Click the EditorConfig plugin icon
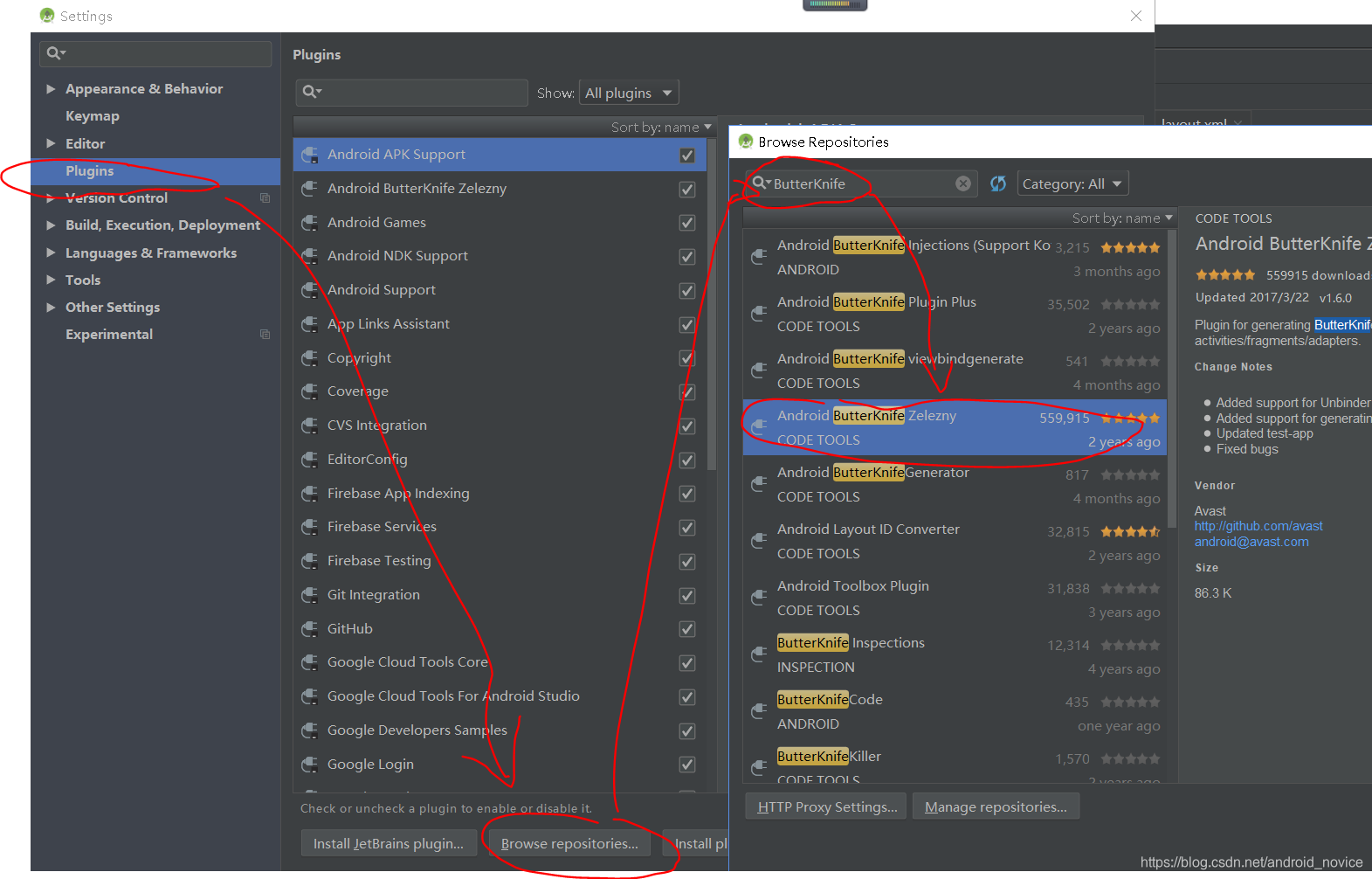The height and width of the screenshot is (879, 1372). click(309, 460)
